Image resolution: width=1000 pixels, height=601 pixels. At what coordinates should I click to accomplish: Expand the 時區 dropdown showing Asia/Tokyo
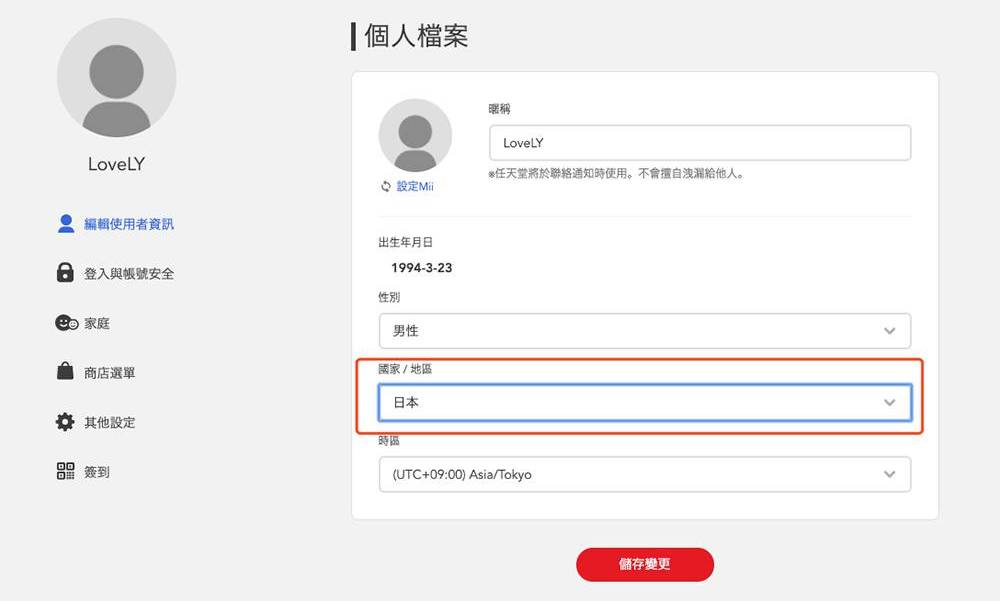pos(645,474)
